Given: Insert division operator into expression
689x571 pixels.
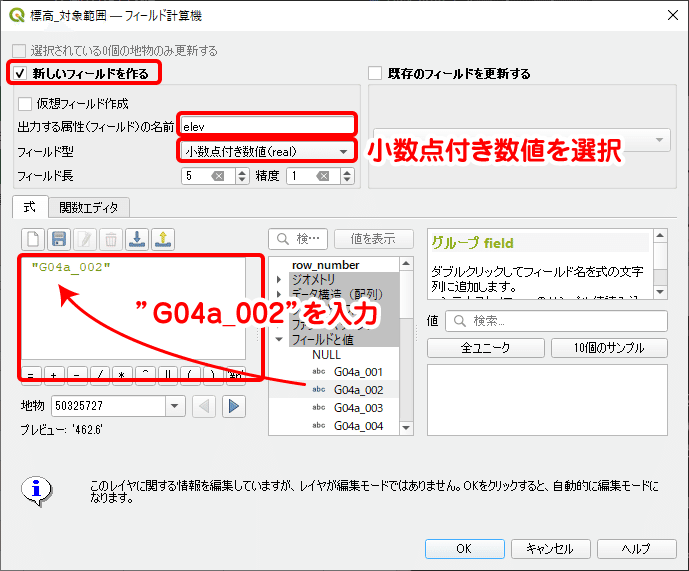Looking at the screenshot, I should tap(100, 376).
